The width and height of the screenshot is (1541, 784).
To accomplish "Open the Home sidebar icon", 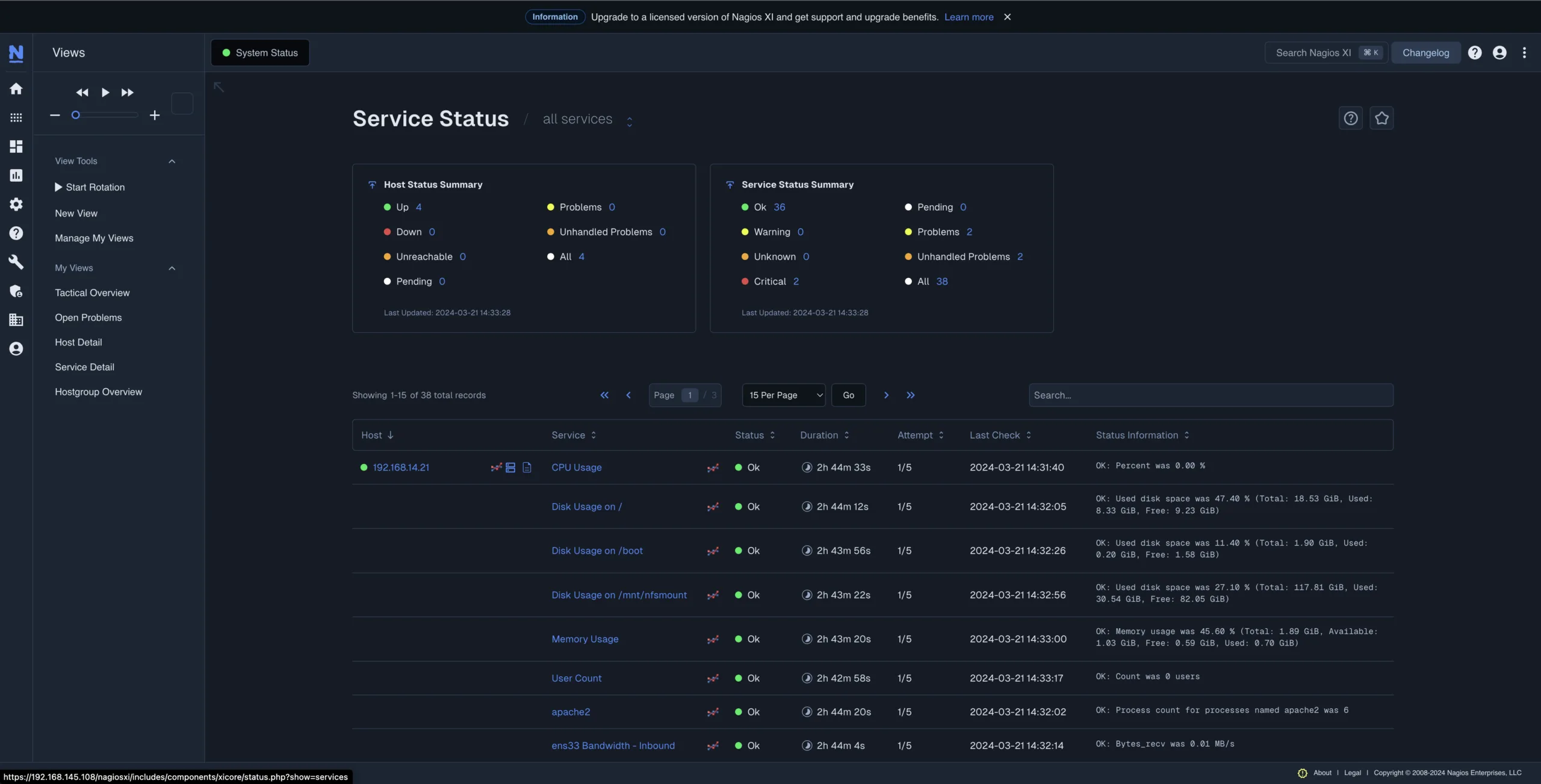I will (x=16, y=88).
